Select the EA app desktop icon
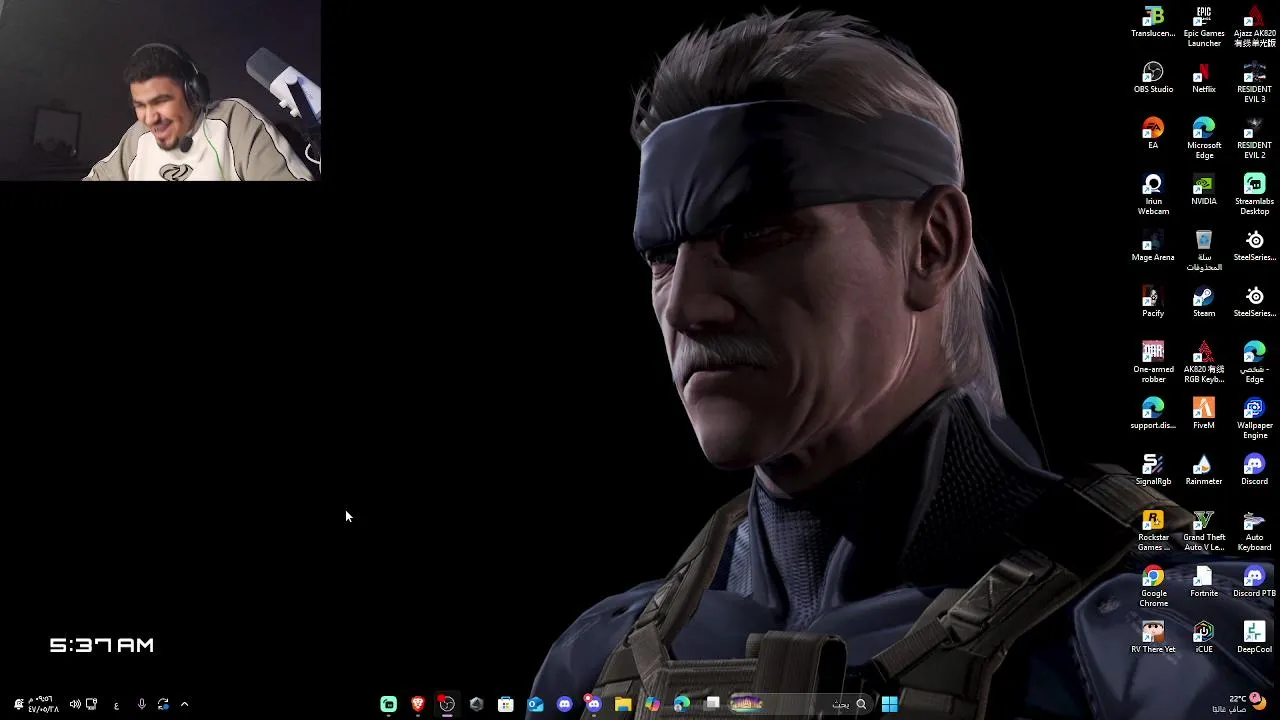Image resolution: width=1280 pixels, height=720 pixels. point(1153,134)
